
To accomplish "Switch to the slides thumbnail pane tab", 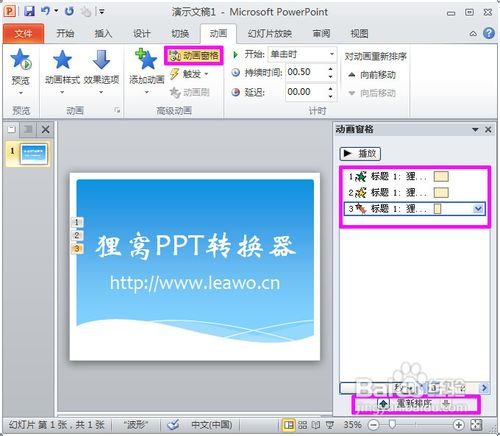I will tap(12, 129).
